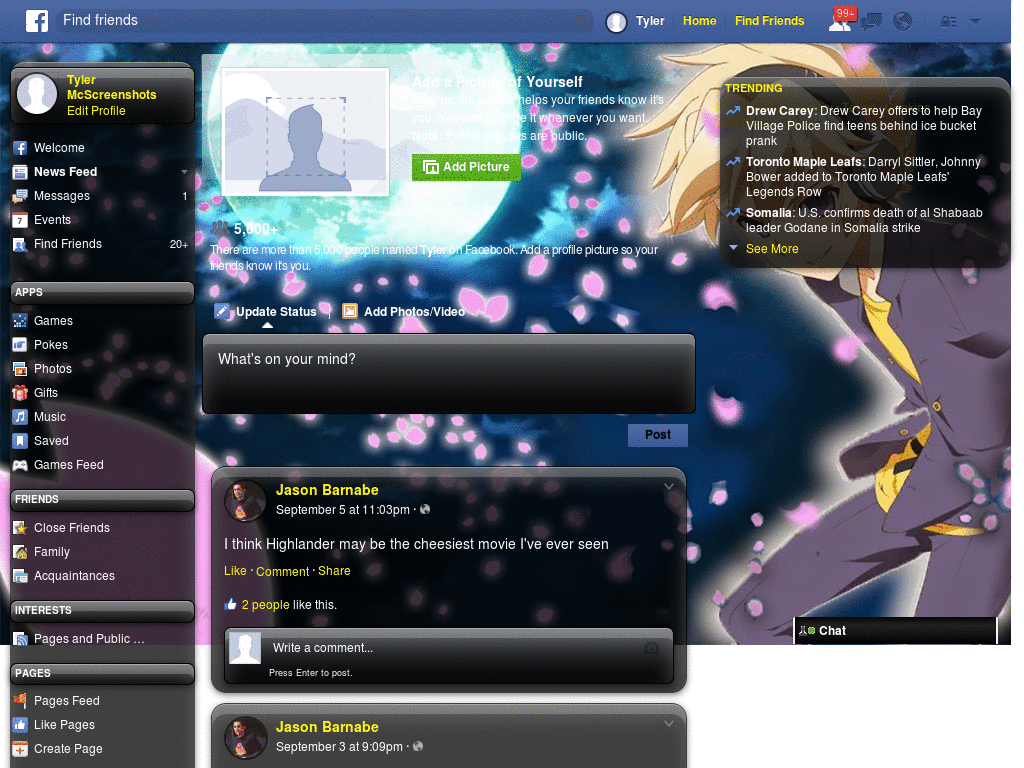1024x768 pixels.
Task: Like the Highlander post
Action: (235, 571)
